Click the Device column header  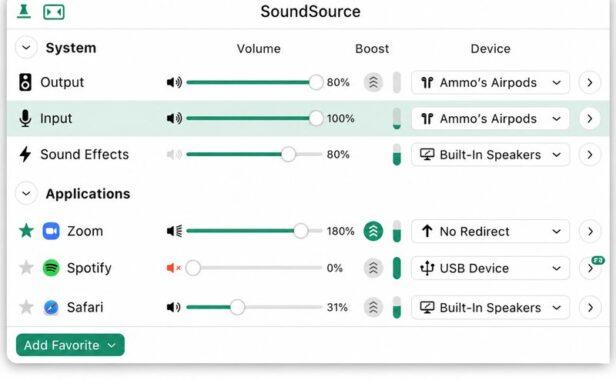(x=490, y=49)
